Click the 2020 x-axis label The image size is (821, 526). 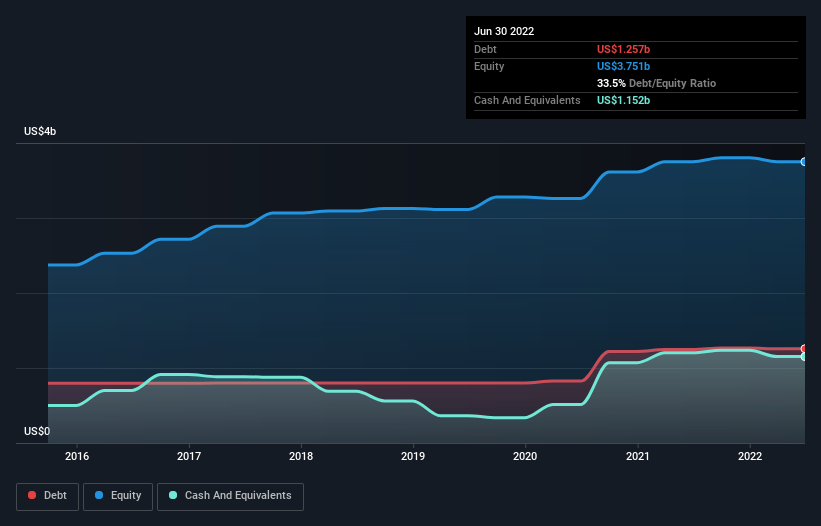point(525,456)
